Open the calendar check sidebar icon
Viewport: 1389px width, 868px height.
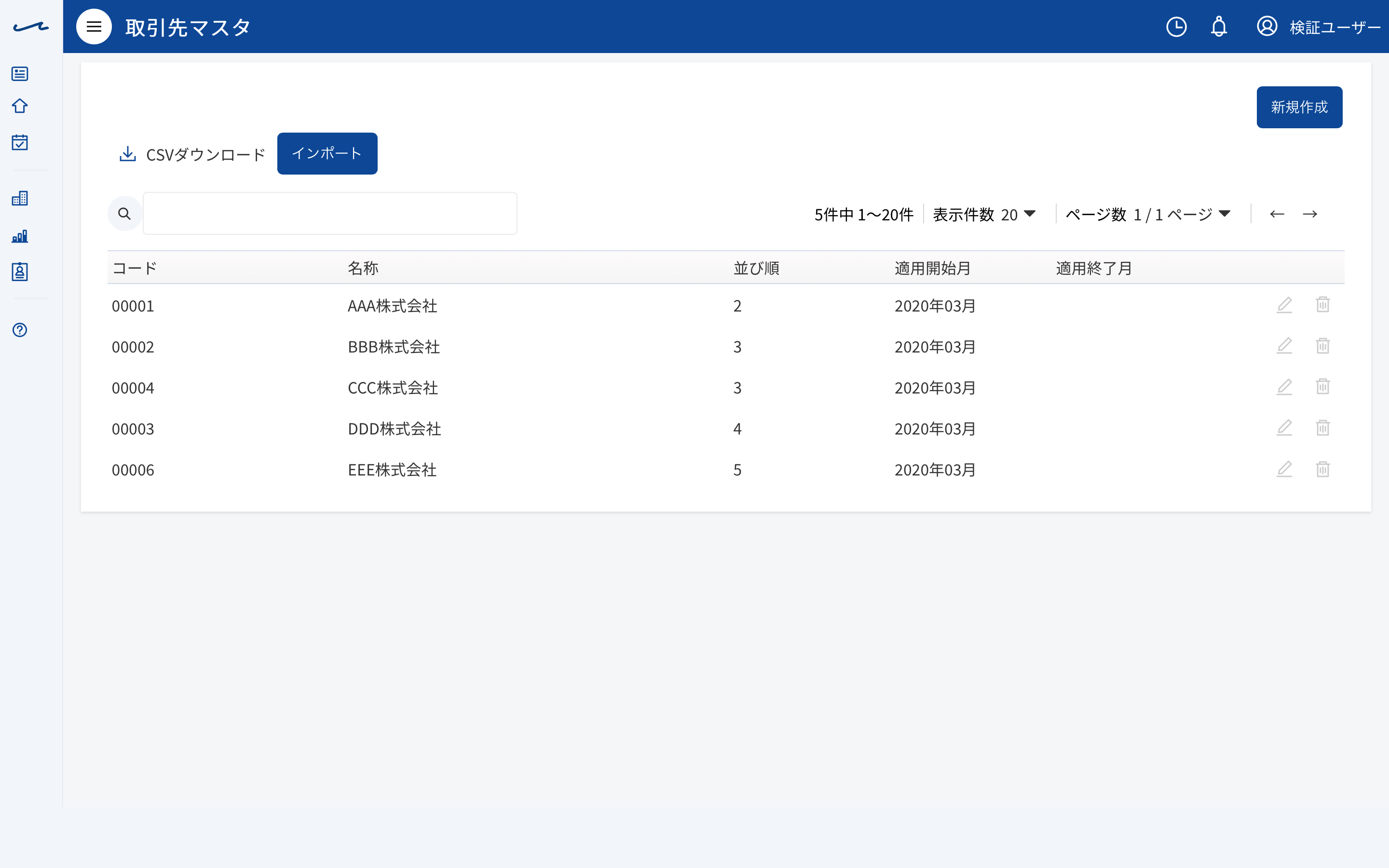click(x=20, y=142)
